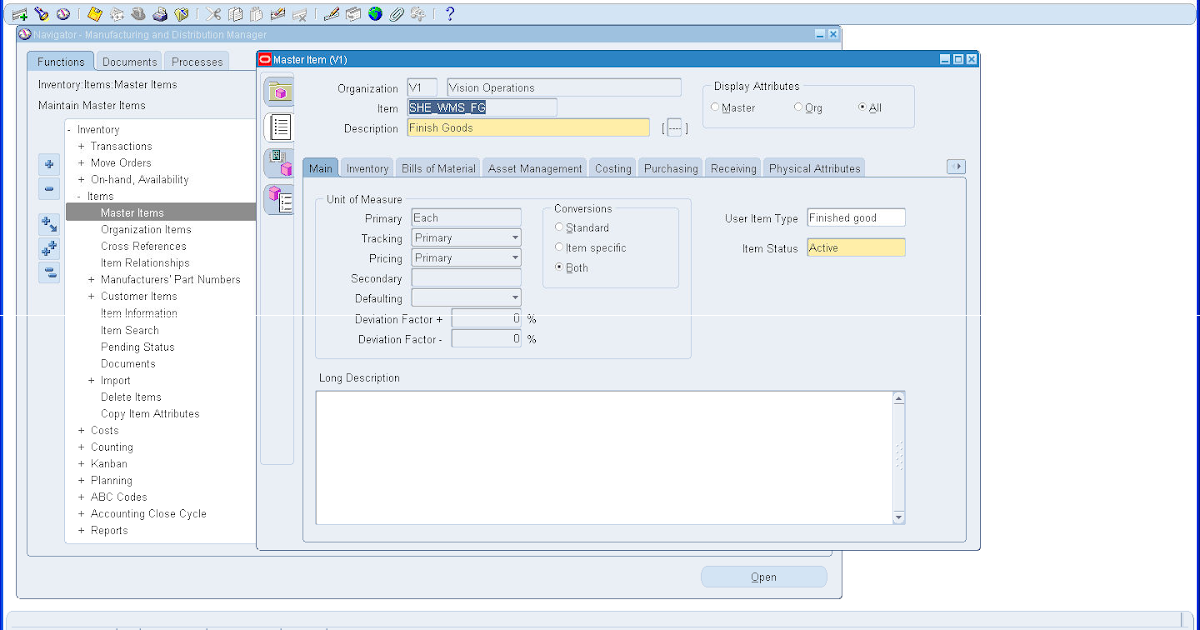Switch to the Purchasing tab
The image size is (1200, 630).
click(x=670, y=168)
